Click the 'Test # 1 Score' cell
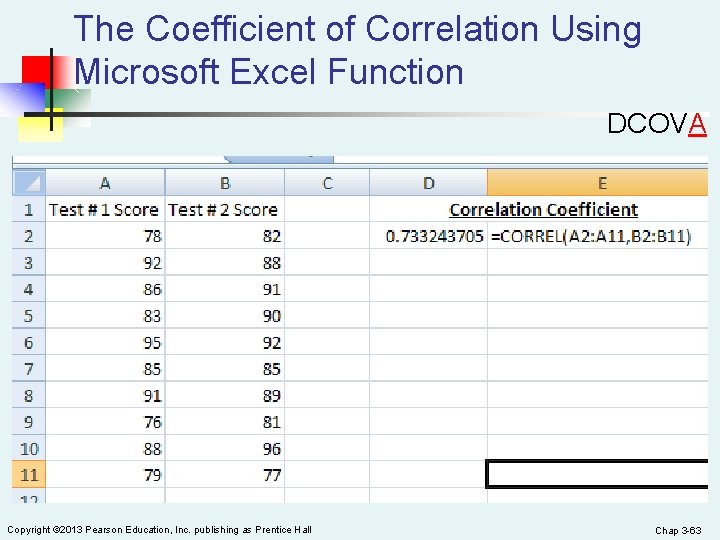 105,209
